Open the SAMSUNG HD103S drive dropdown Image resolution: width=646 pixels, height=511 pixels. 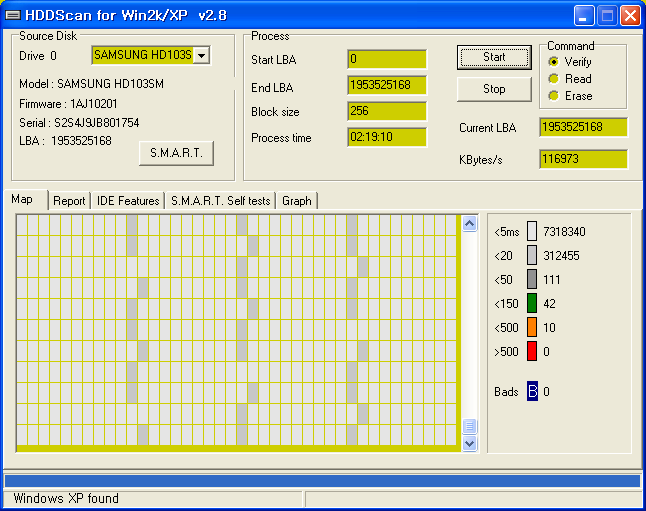coord(201,55)
